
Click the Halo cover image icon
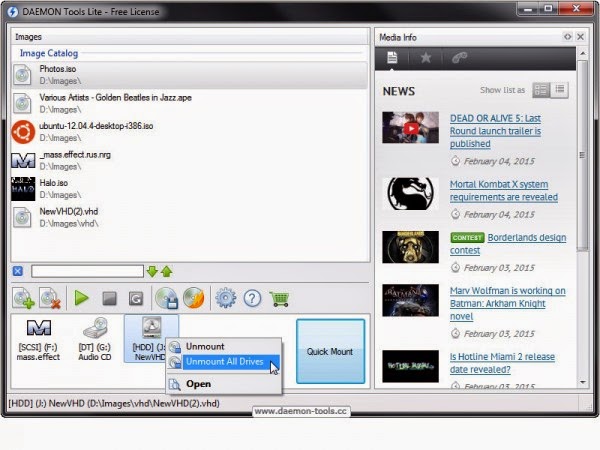(x=23, y=189)
